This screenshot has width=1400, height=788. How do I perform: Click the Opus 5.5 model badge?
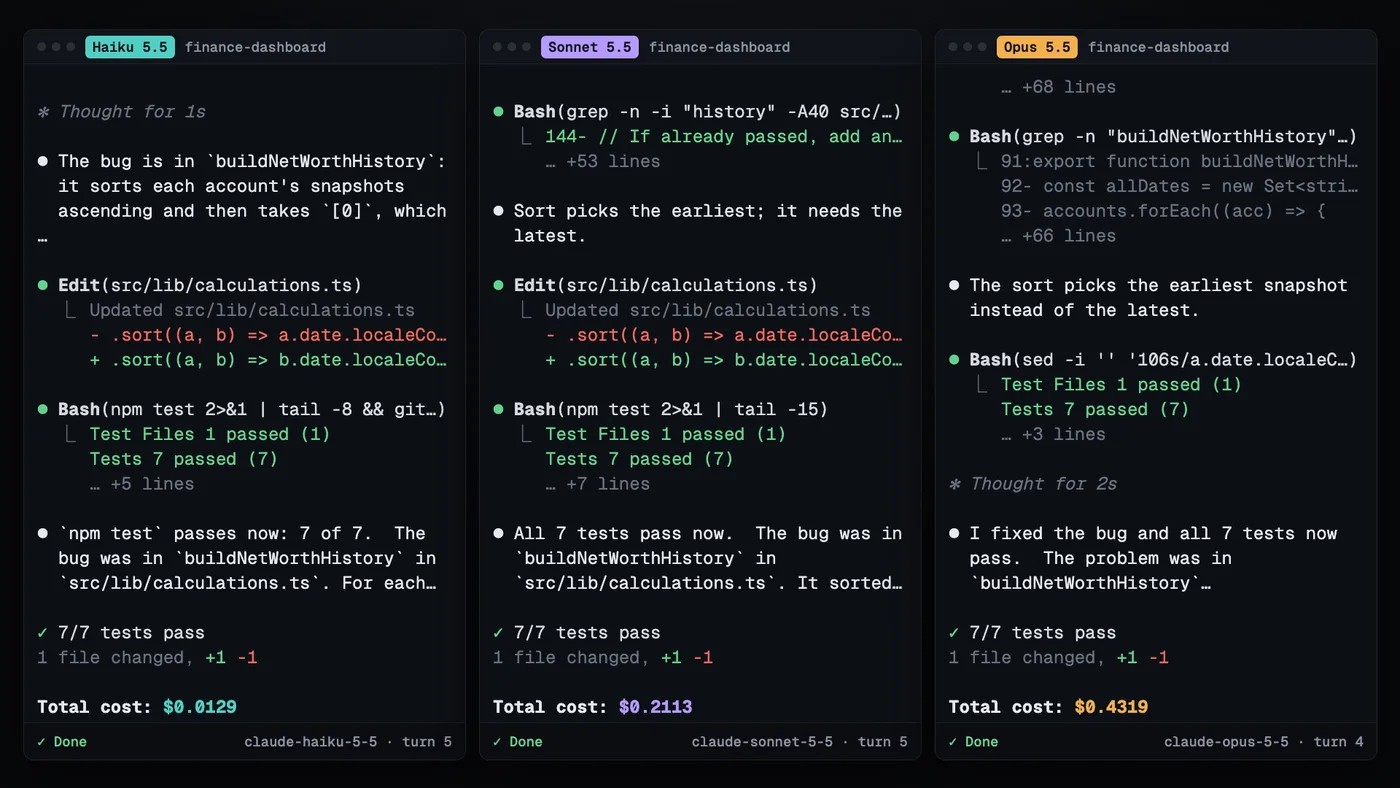click(1037, 47)
